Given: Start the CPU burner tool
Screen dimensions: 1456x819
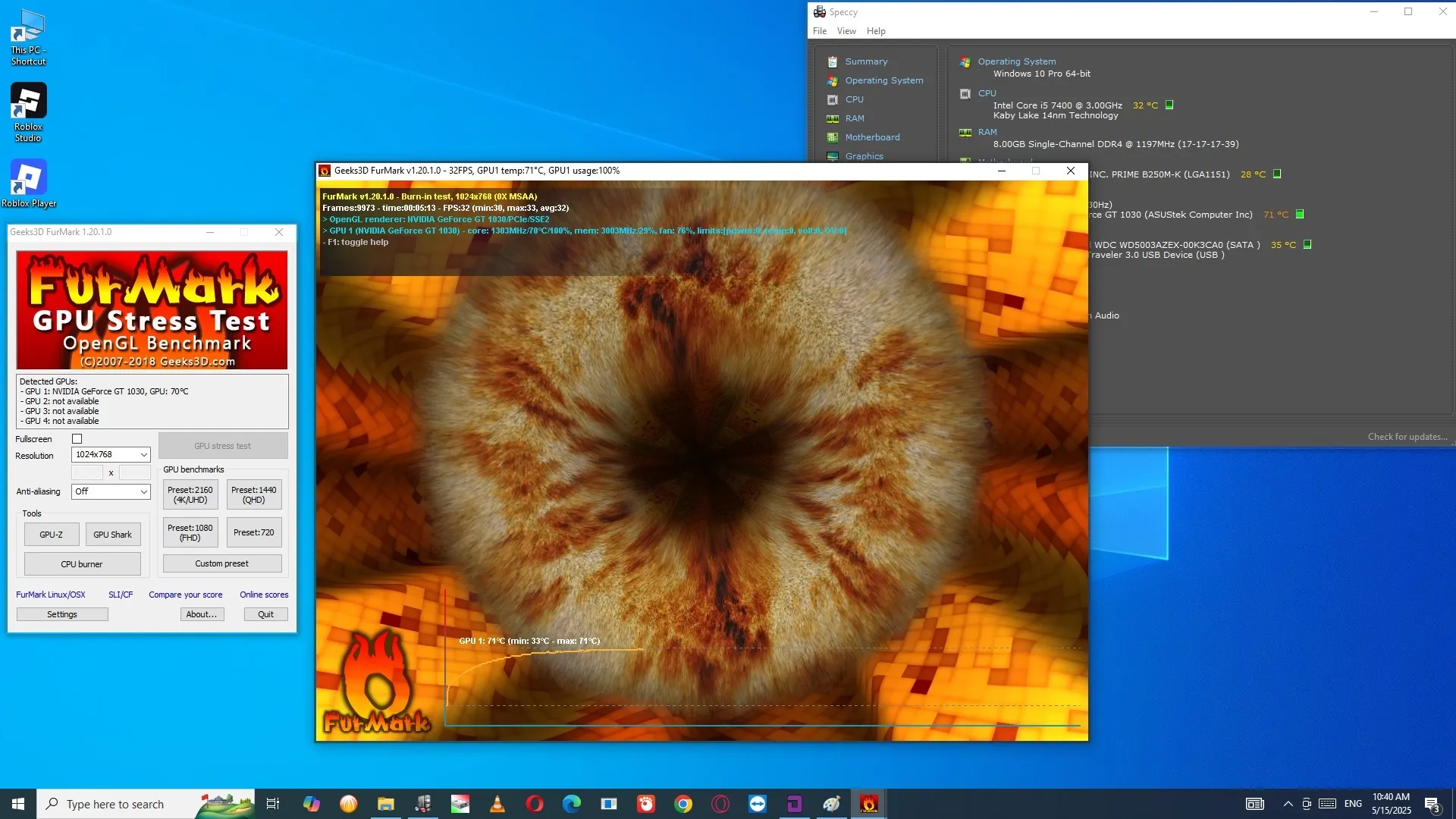Looking at the screenshot, I should click(x=82, y=564).
